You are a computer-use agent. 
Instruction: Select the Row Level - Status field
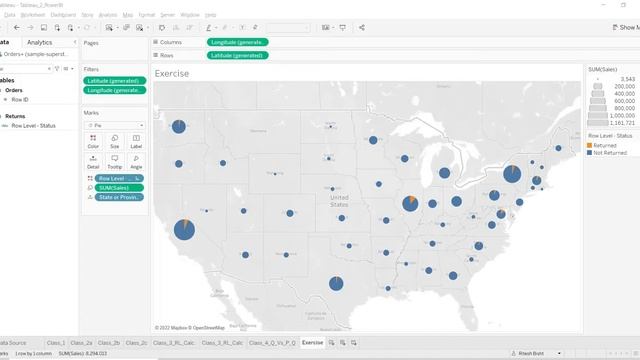coord(33,126)
